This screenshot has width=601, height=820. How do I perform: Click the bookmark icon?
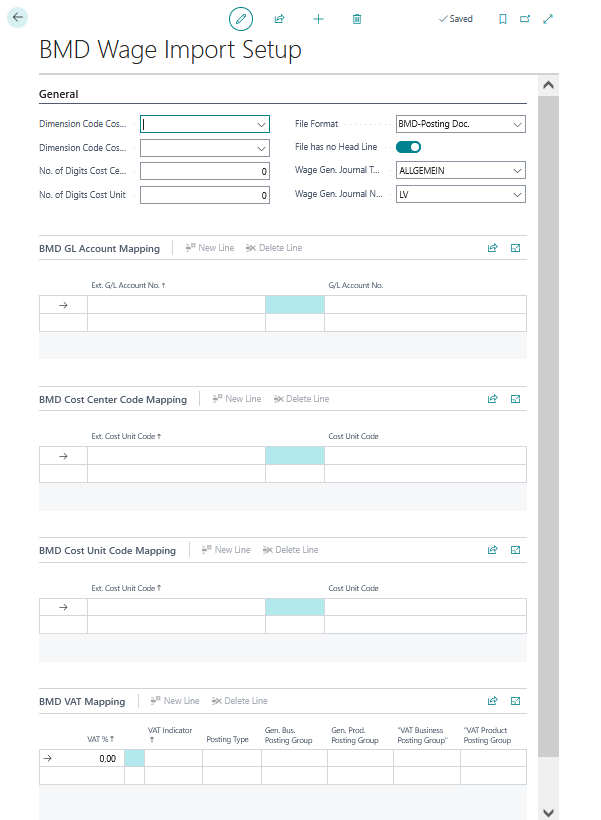tap(503, 19)
